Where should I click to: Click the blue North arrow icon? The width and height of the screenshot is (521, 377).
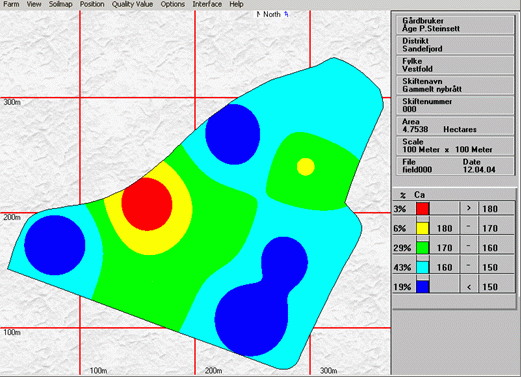[x=286, y=14]
